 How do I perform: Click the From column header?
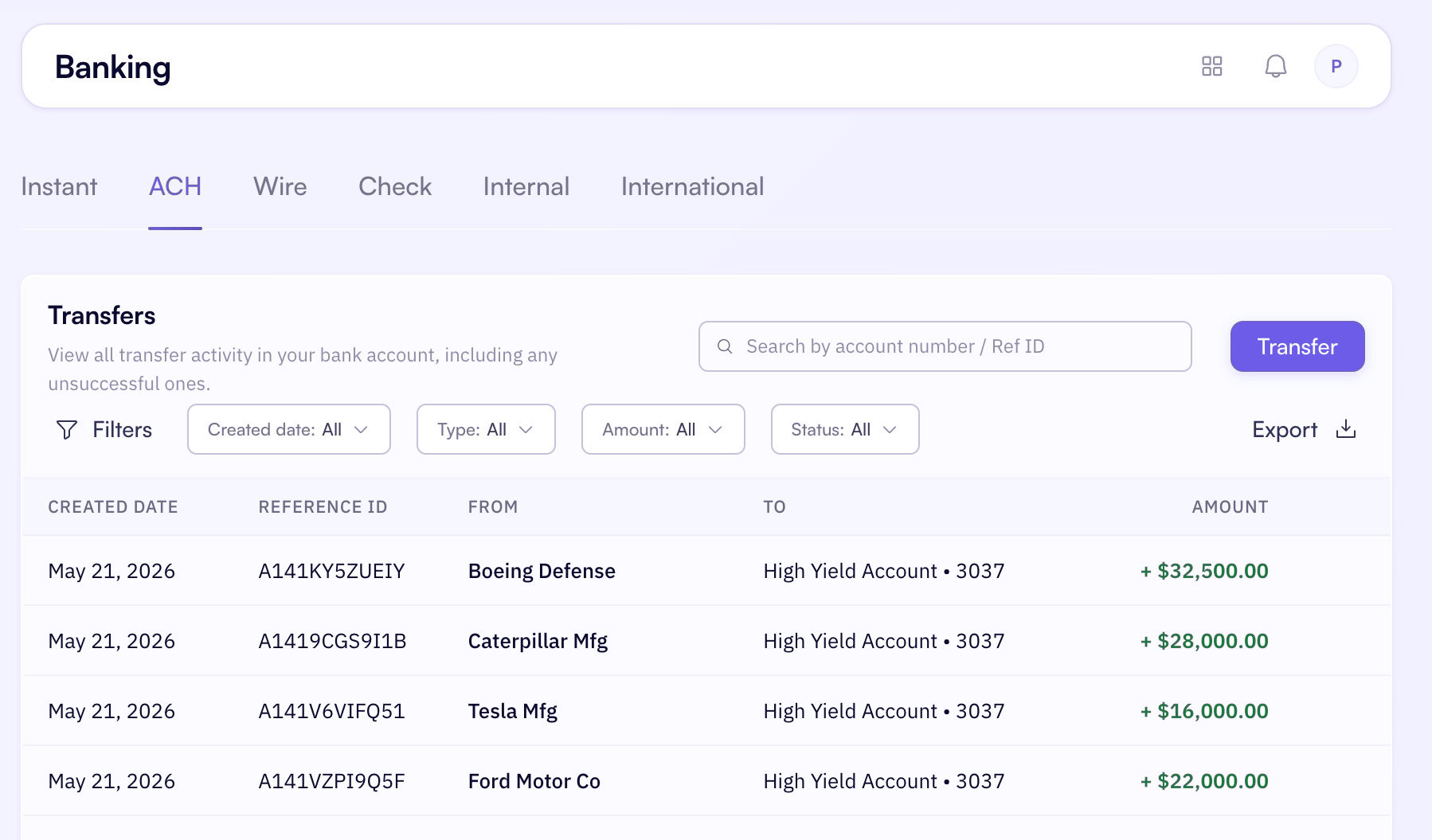tap(493, 507)
